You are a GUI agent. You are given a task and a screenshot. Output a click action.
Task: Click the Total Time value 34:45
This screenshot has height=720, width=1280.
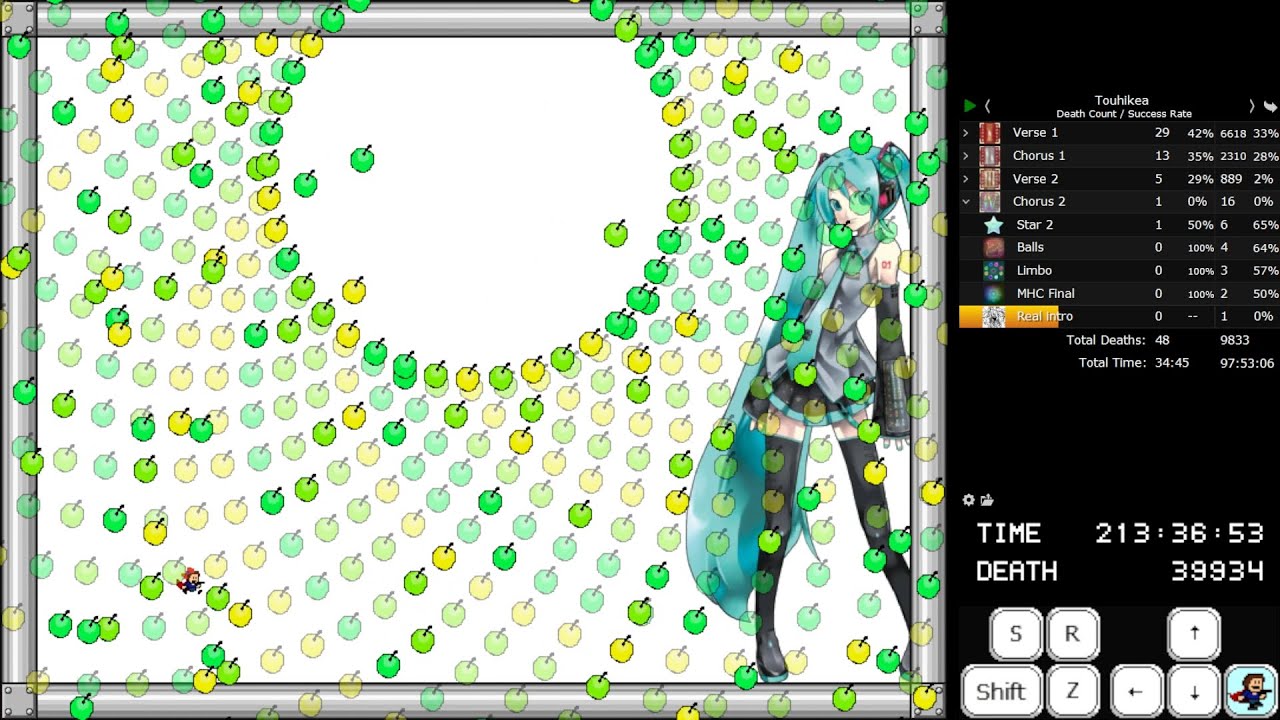[1172, 363]
